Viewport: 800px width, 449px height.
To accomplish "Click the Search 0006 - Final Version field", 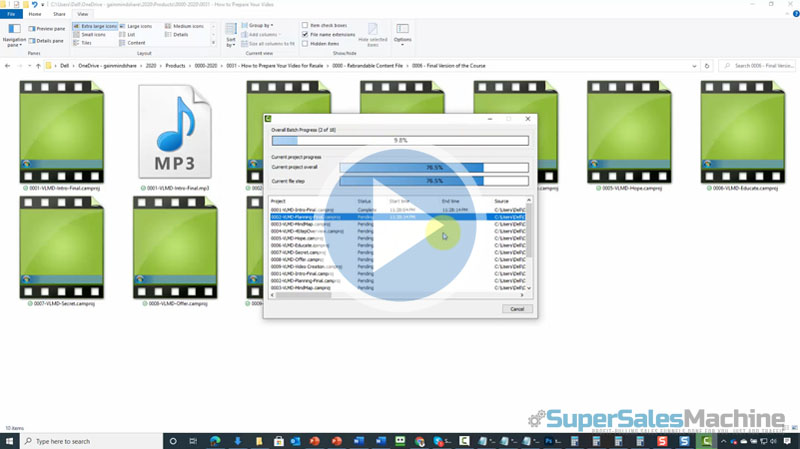I will pos(760,65).
